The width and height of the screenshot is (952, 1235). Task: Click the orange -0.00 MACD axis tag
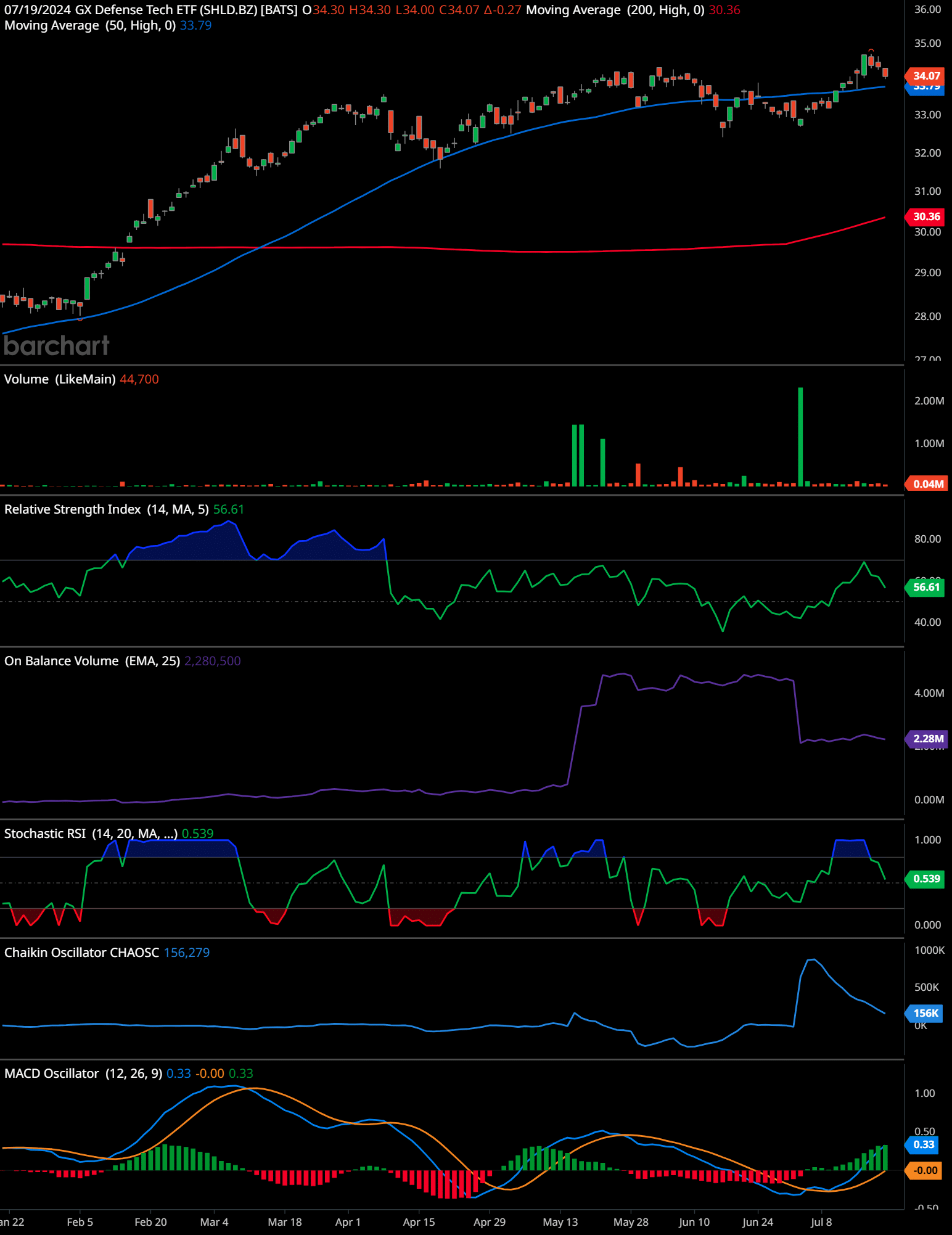(924, 1170)
